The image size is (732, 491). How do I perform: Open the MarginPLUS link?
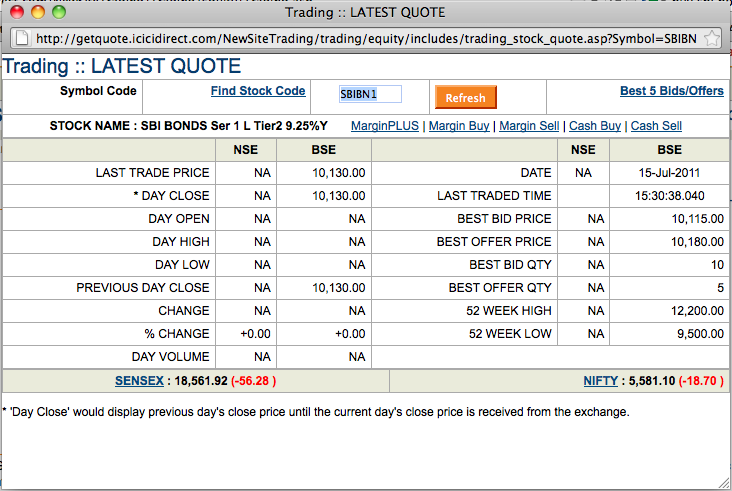(x=385, y=126)
